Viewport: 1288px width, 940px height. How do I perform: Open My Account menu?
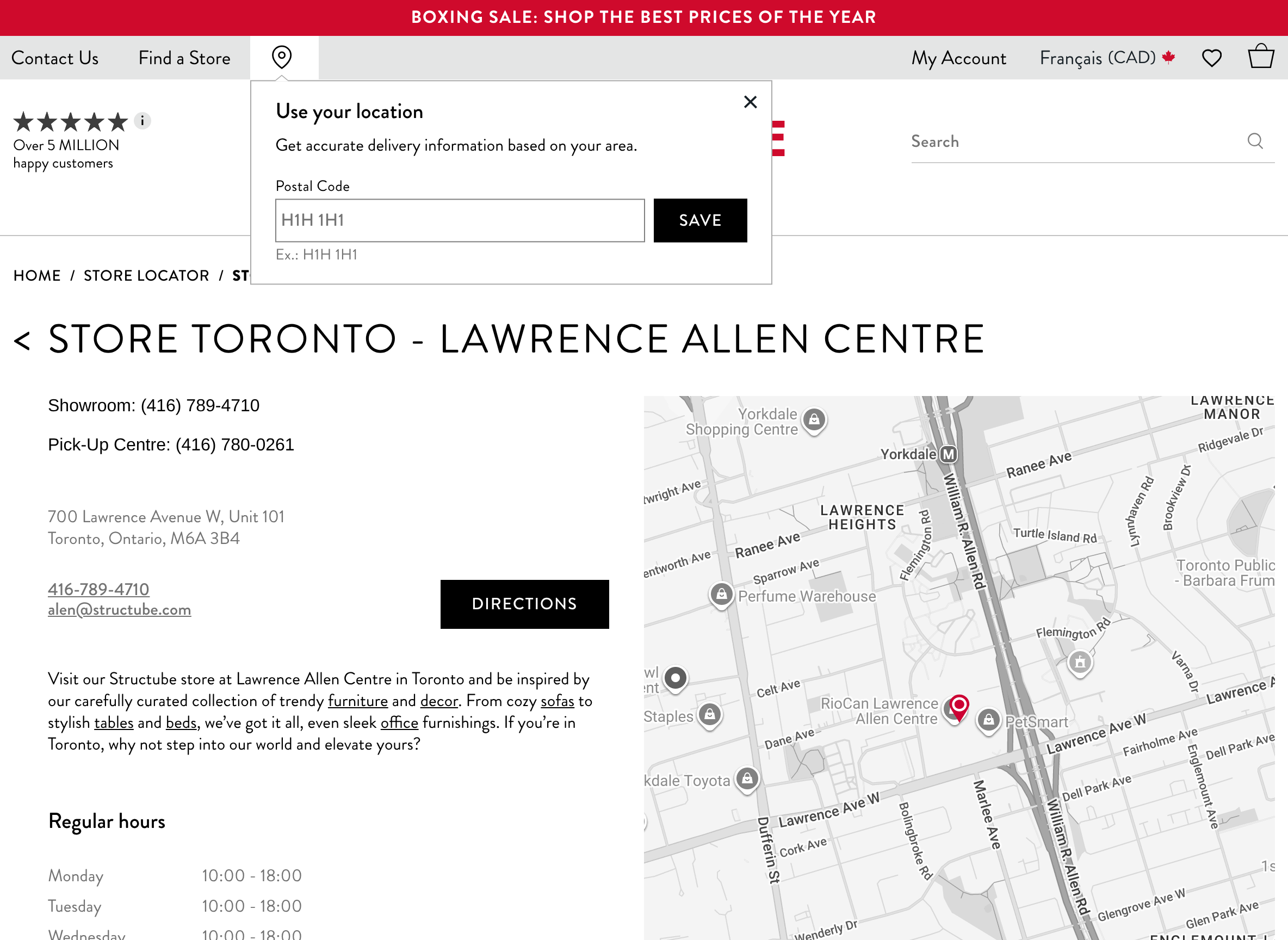click(x=958, y=58)
